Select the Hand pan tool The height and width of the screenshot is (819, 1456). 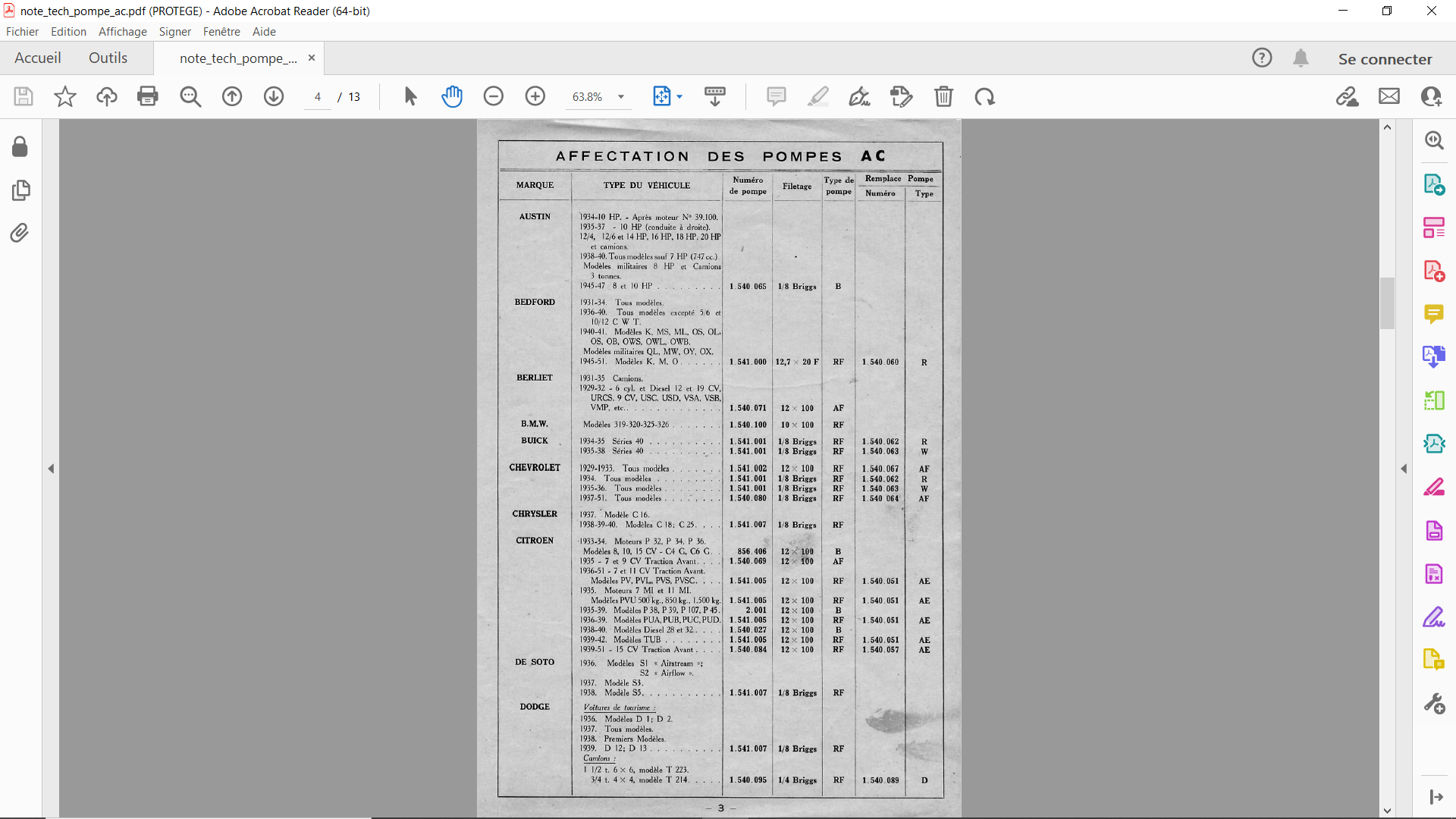452,96
